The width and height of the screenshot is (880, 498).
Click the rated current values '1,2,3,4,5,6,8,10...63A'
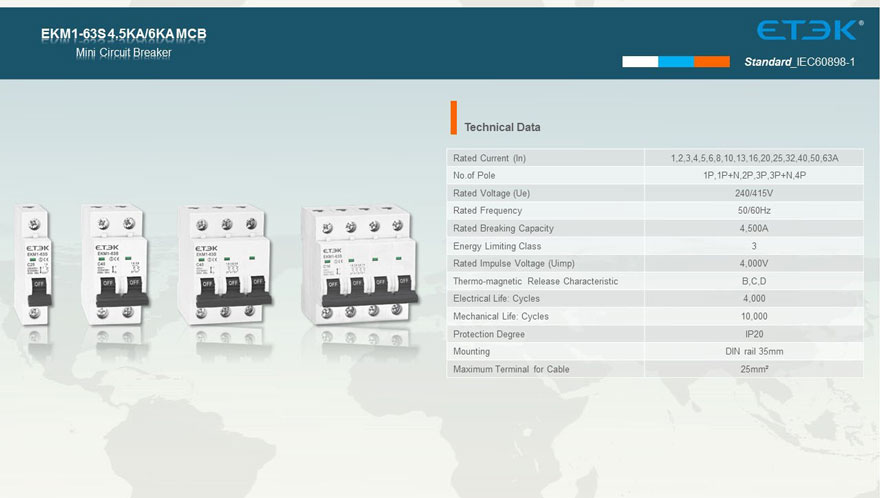[x=754, y=158]
